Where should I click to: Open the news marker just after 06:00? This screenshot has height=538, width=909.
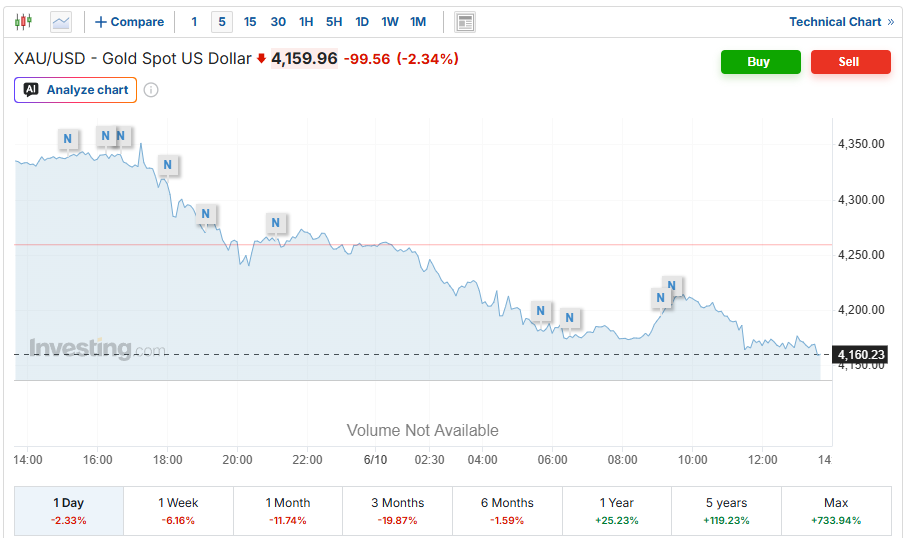pos(569,318)
